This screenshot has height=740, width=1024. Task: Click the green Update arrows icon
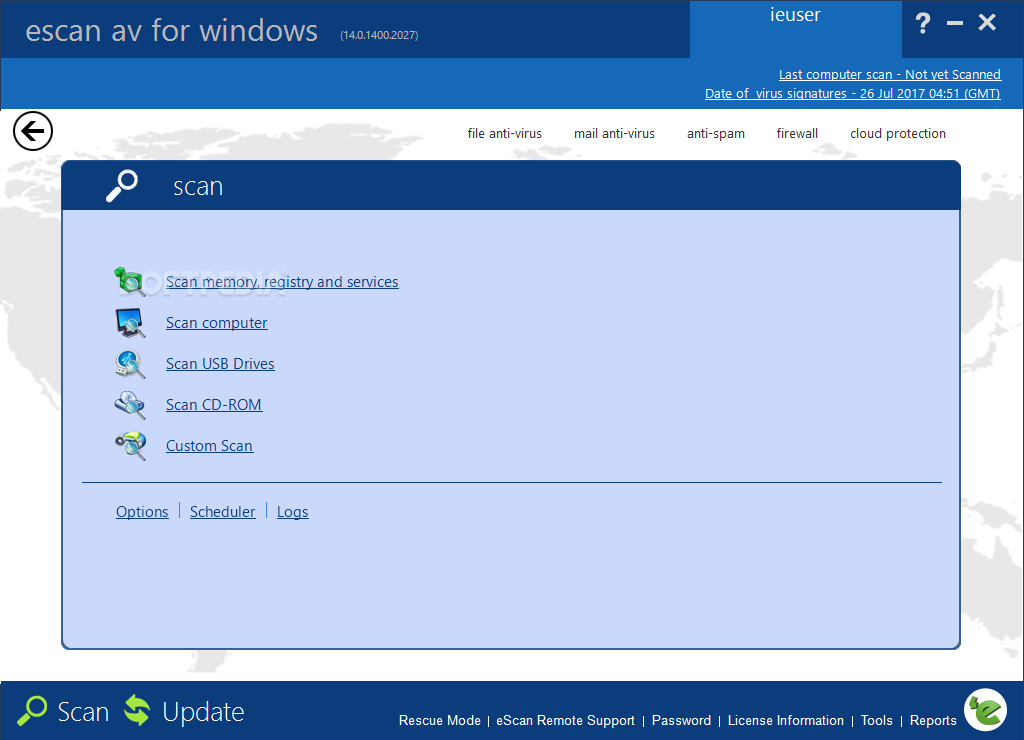[x=137, y=710]
